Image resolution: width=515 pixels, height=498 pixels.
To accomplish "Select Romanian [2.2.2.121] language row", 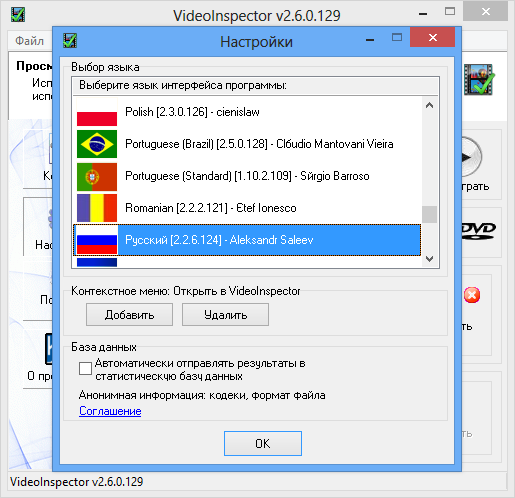I will (247, 208).
